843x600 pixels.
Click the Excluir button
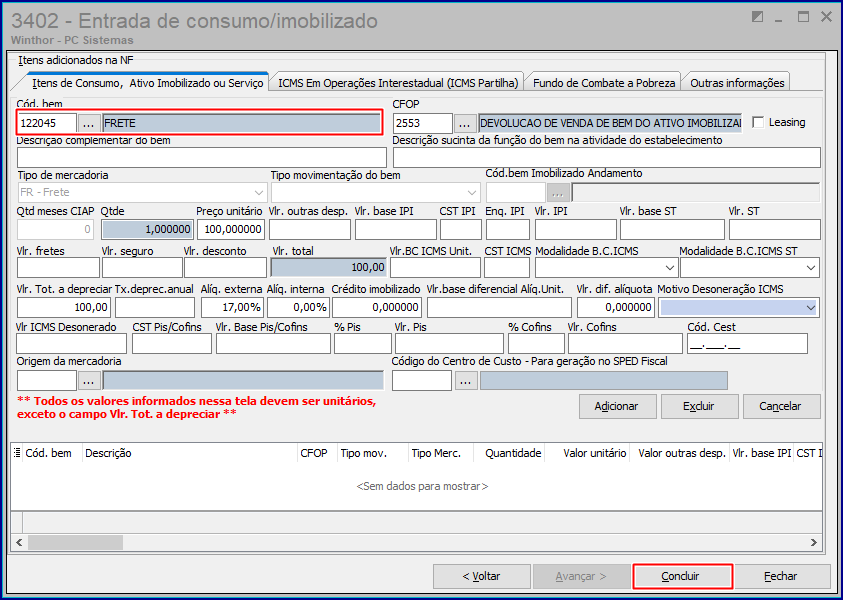[x=699, y=406]
